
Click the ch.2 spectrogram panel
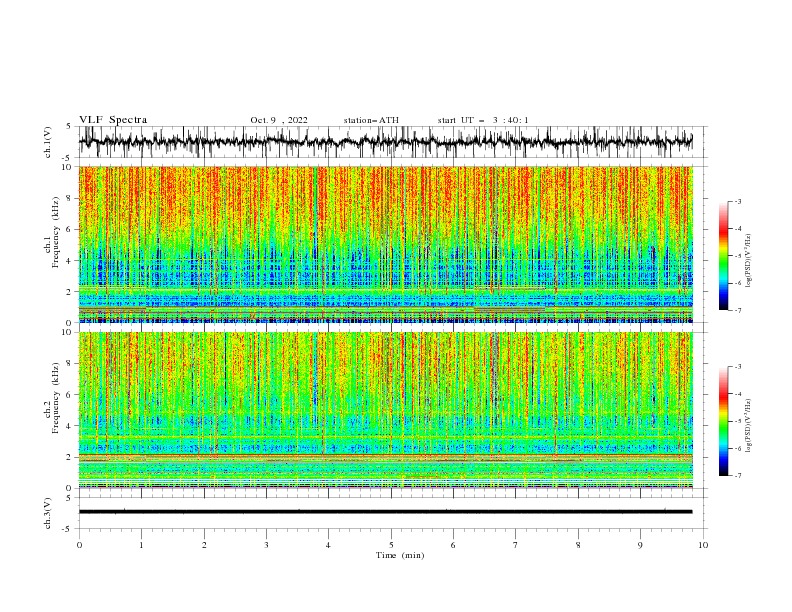[x=386, y=410]
